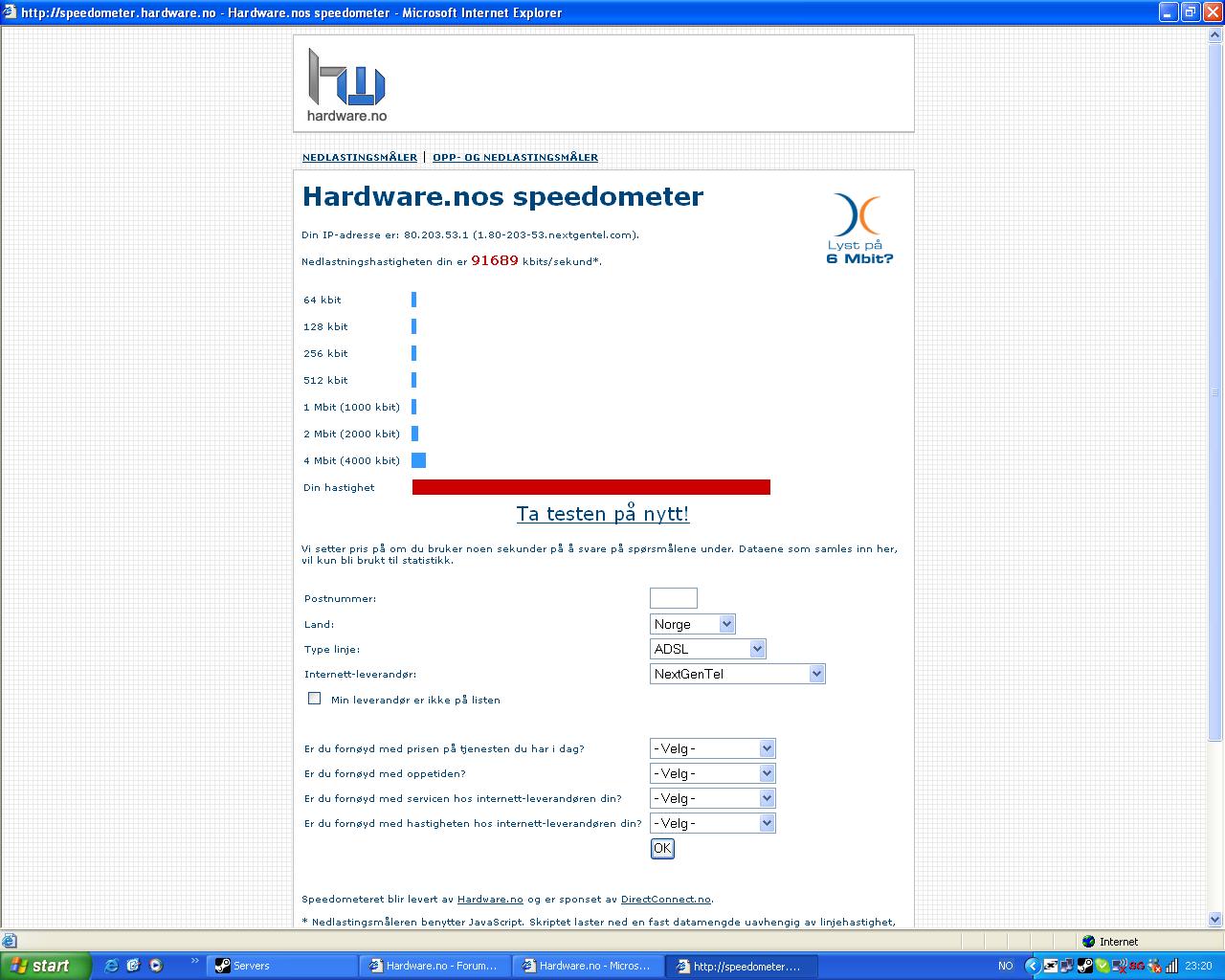The width and height of the screenshot is (1225, 980).
Task: Click the page icon in status bar
Action: (9, 942)
